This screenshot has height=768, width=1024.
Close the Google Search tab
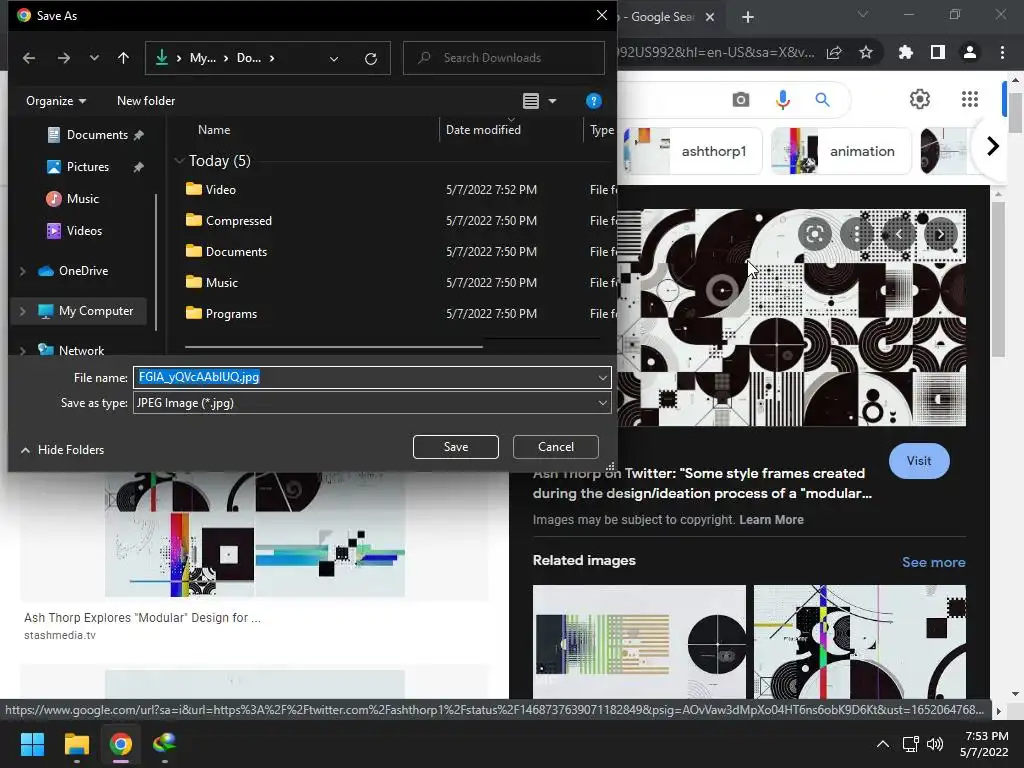(x=711, y=17)
